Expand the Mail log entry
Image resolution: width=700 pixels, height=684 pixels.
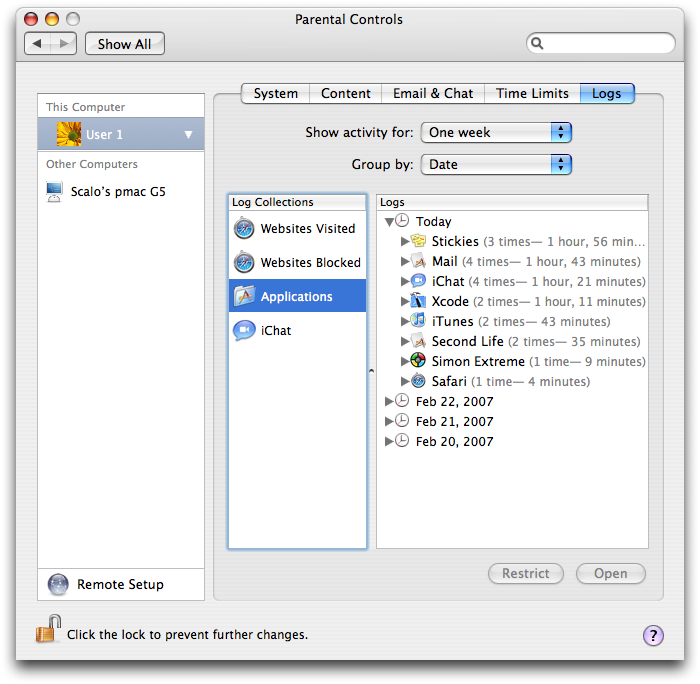[404, 261]
